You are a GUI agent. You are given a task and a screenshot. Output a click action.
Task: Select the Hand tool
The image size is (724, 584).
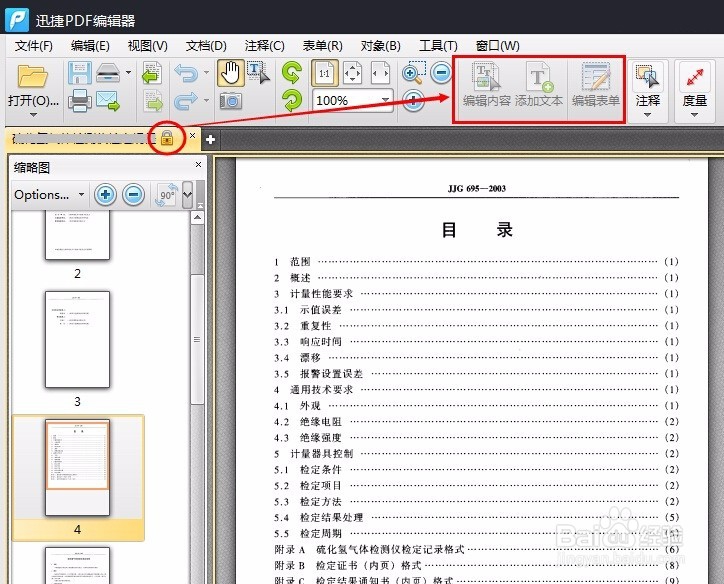(x=230, y=73)
